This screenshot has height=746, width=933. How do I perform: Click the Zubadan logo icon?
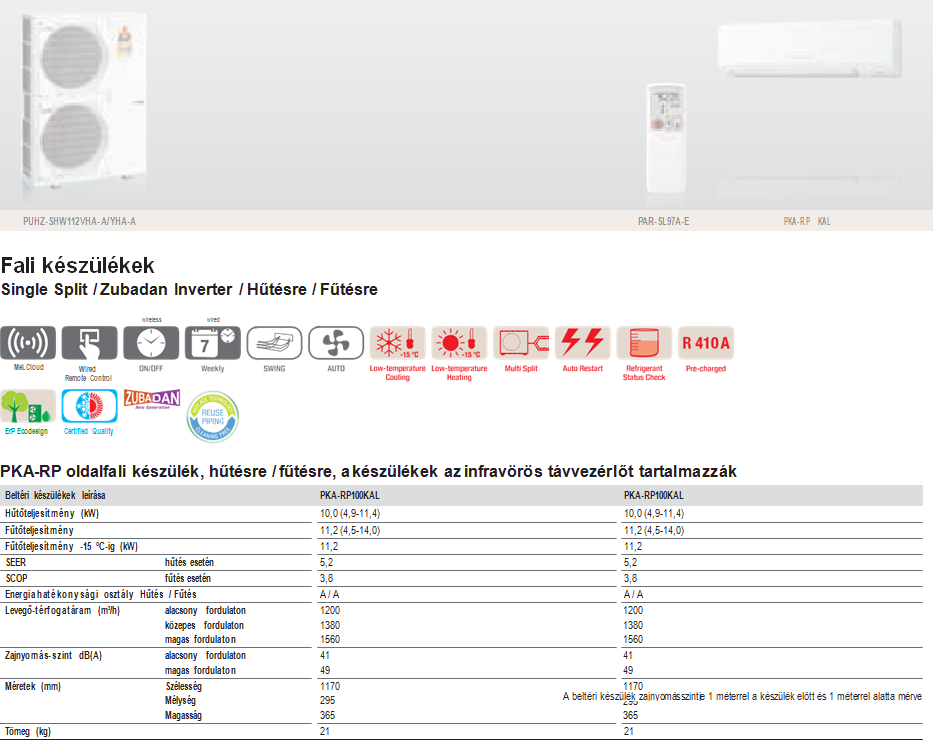pyautogui.click(x=152, y=399)
